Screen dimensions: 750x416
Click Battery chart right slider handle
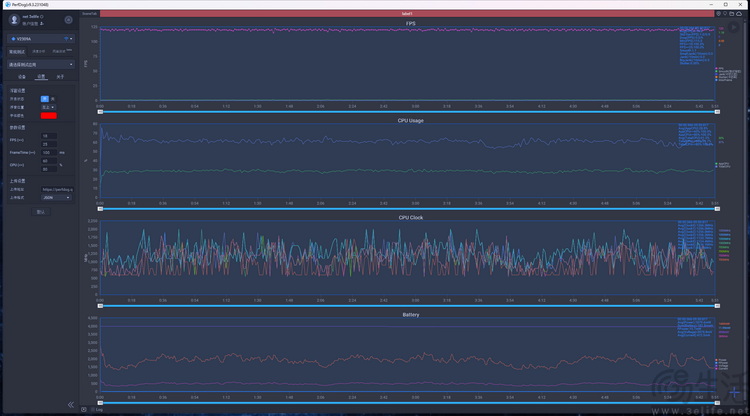[717, 403]
